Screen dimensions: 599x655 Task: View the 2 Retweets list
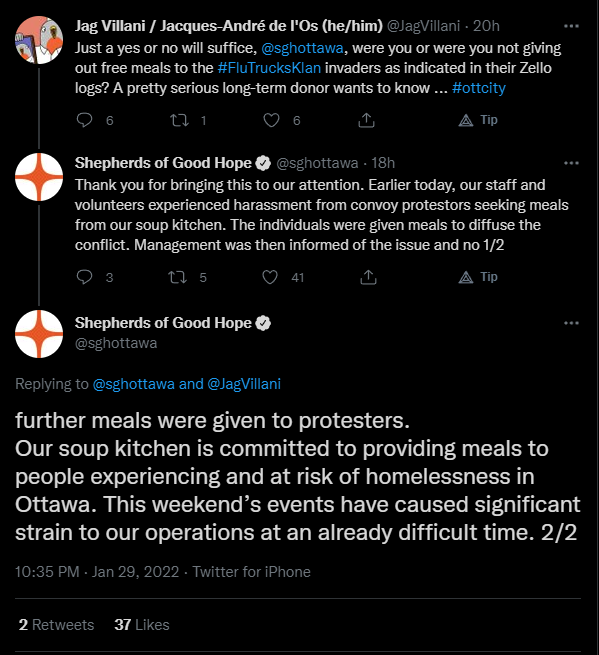point(56,625)
